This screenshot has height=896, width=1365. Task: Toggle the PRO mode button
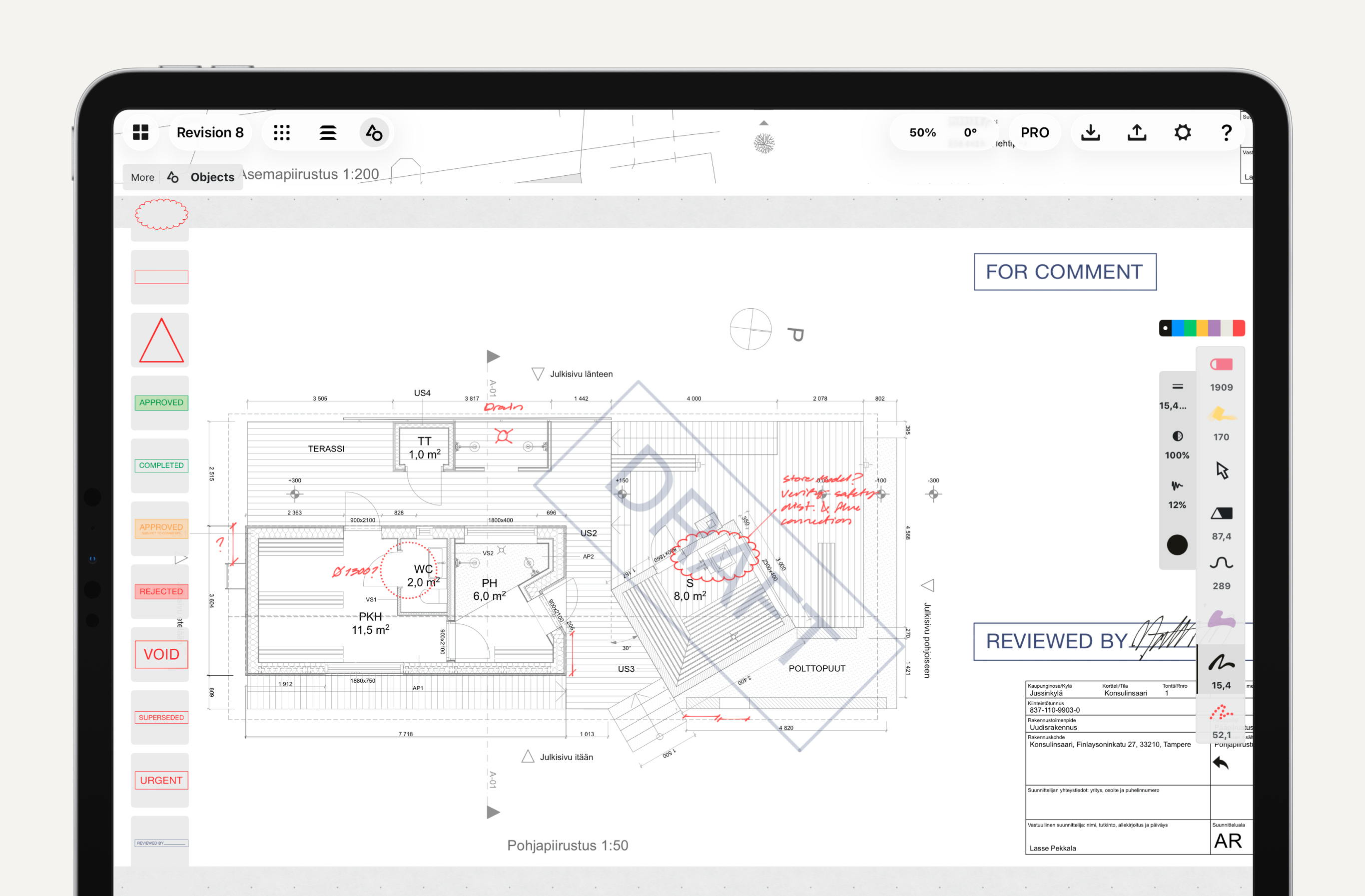pyautogui.click(x=1034, y=132)
